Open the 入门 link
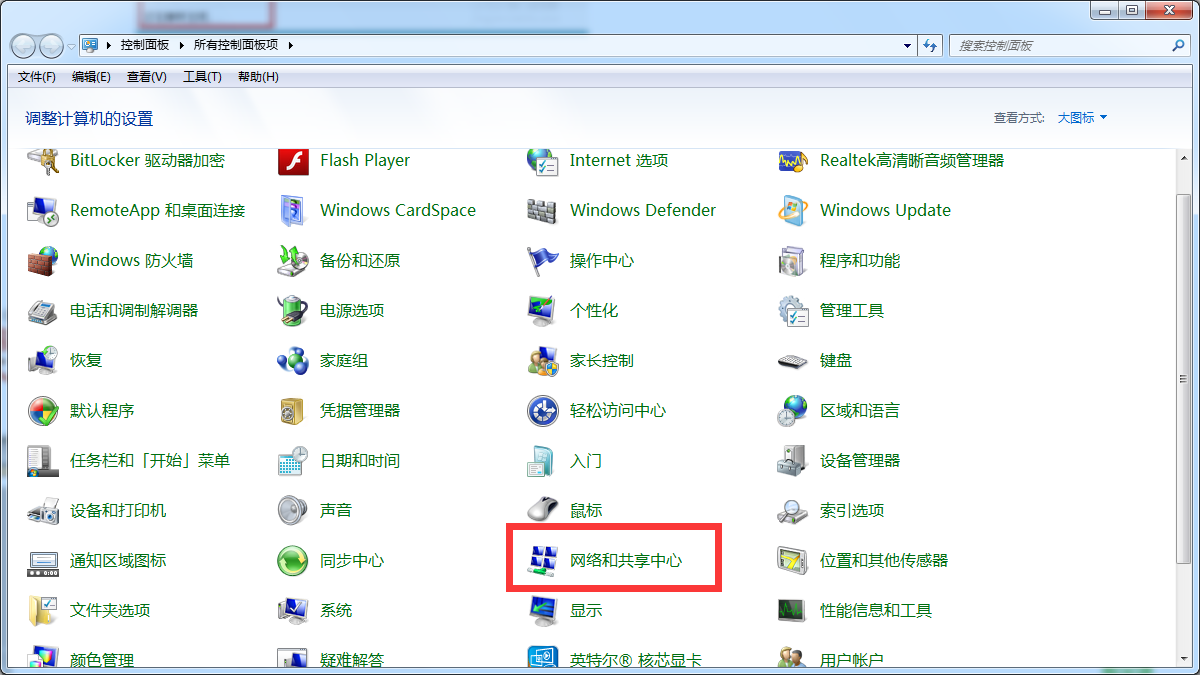Screen dimensions: 1200x675 [586, 461]
